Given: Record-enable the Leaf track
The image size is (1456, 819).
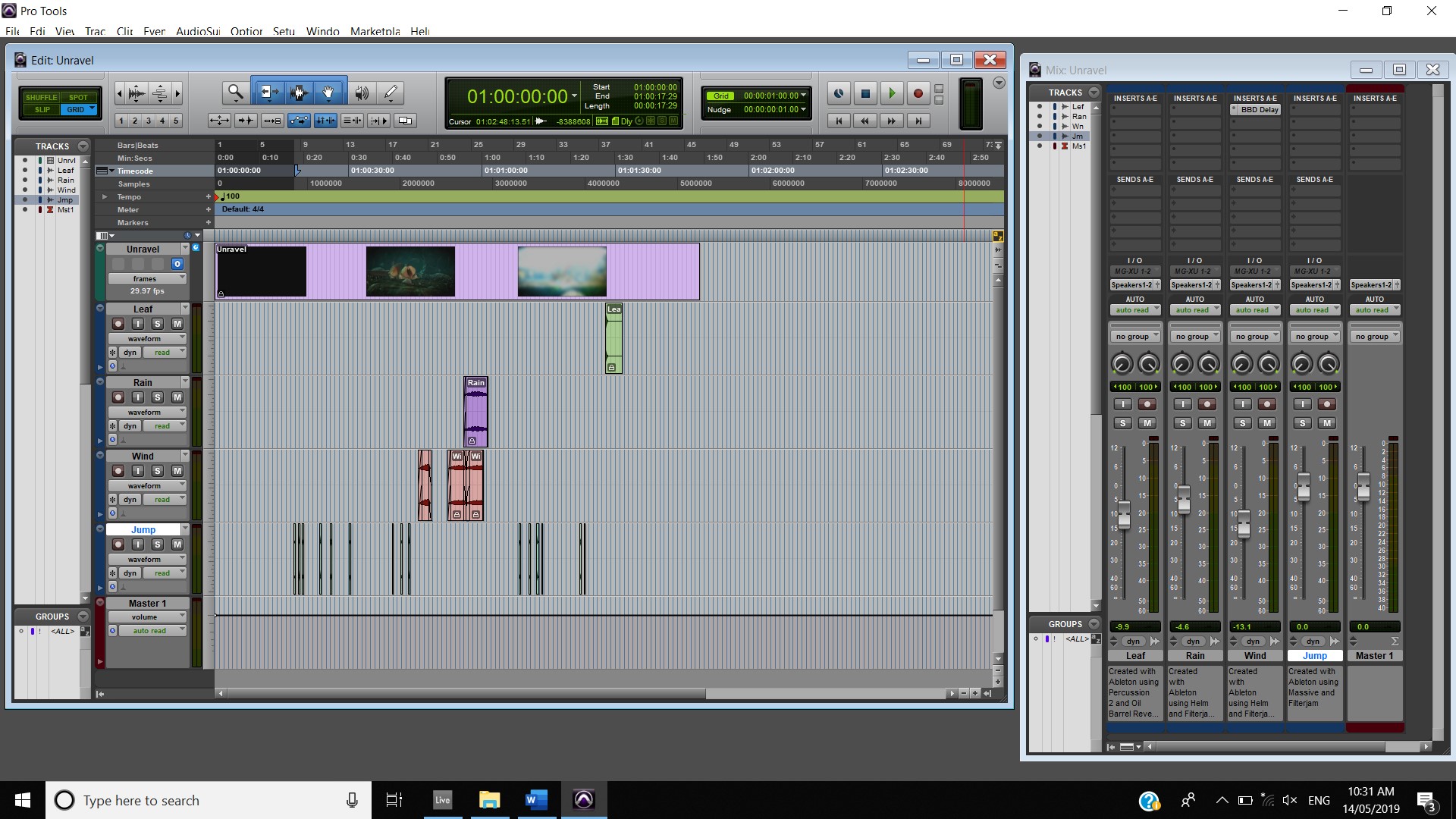Looking at the screenshot, I should click(118, 324).
